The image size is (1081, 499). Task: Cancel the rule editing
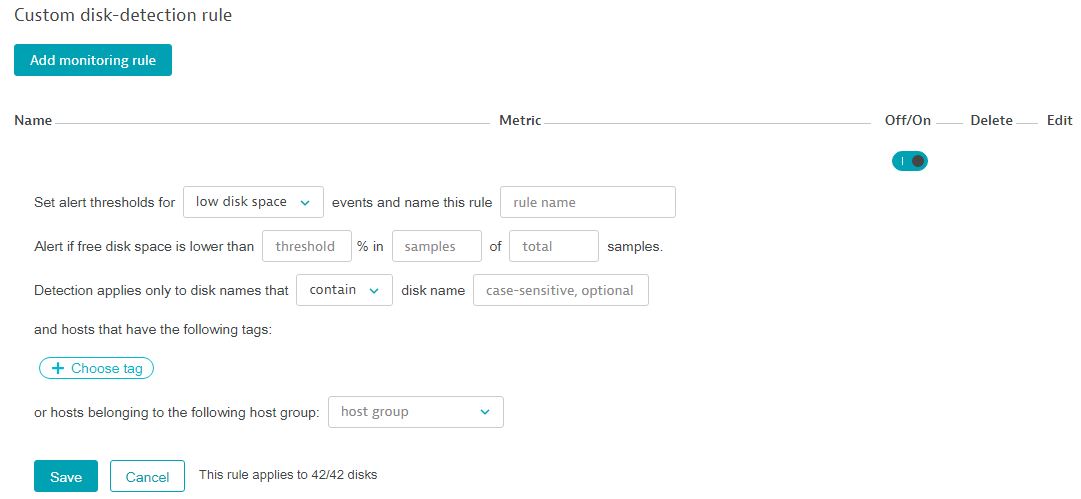coord(147,477)
